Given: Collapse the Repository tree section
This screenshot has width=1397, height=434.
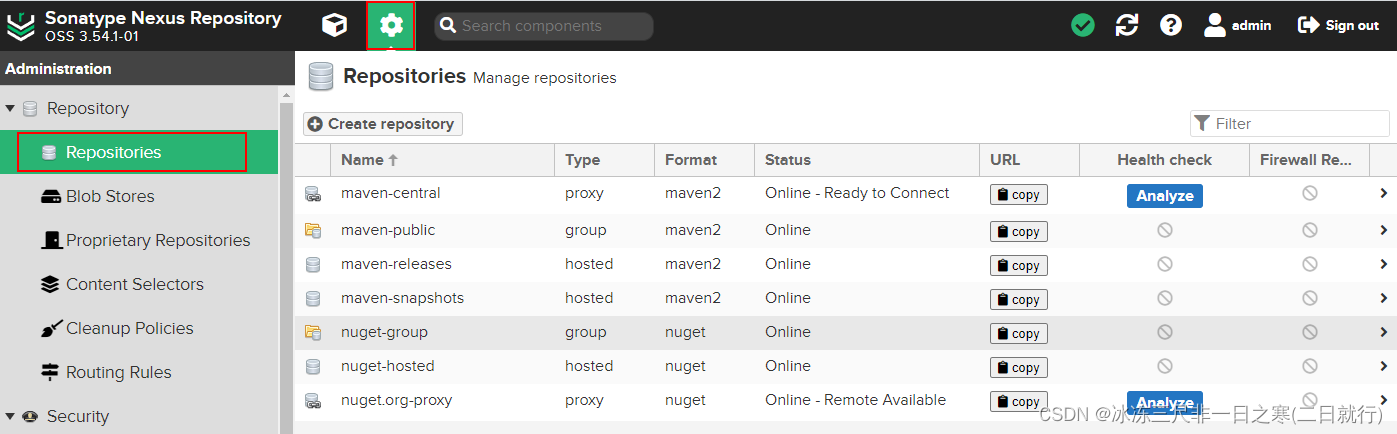Looking at the screenshot, I should coord(10,108).
